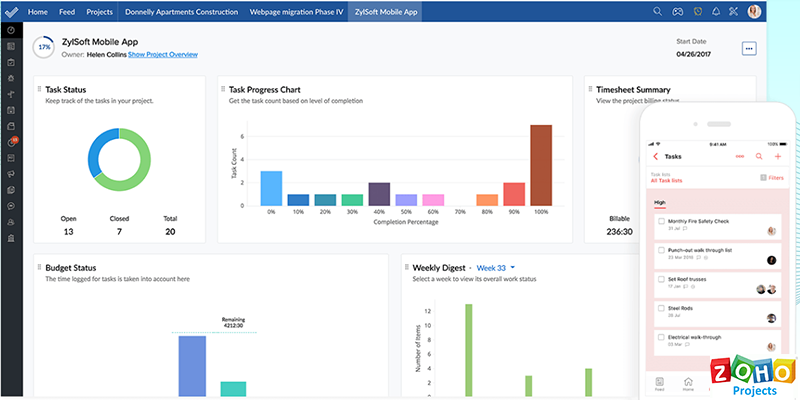800x400 pixels.
Task: Open the user profile avatar in top bar
Action: click(754, 11)
